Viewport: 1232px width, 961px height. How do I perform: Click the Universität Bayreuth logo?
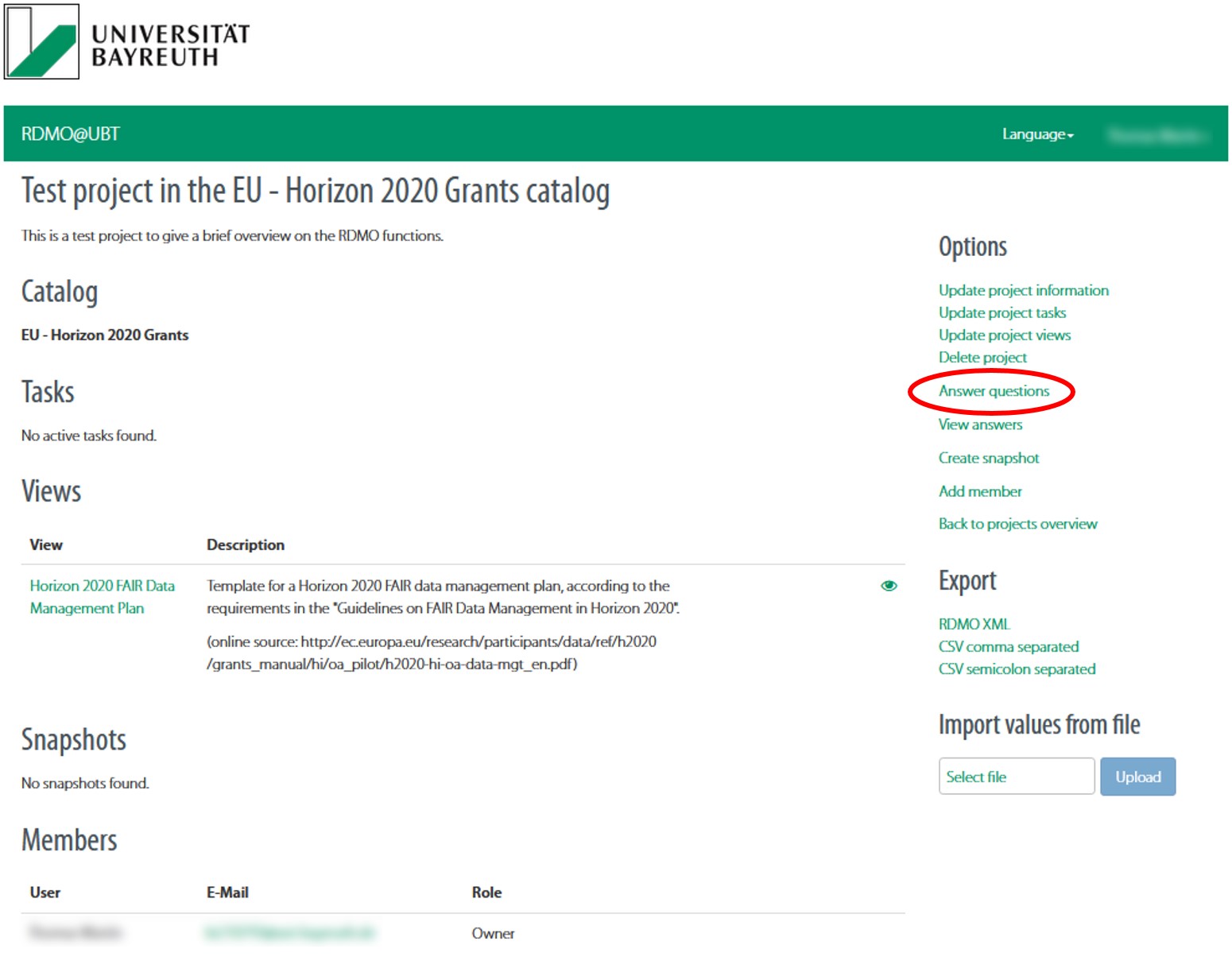click(127, 42)
